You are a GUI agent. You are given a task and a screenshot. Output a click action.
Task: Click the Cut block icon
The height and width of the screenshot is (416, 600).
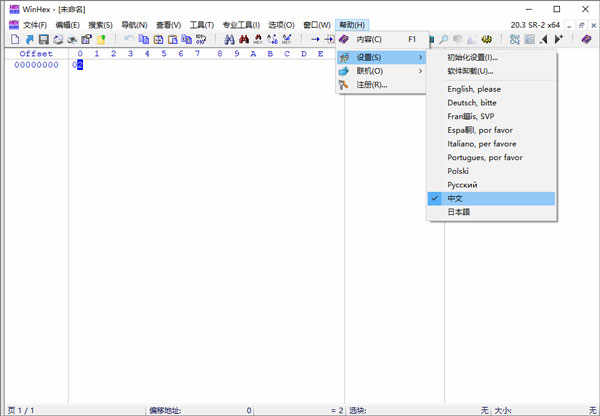point(158,39)
